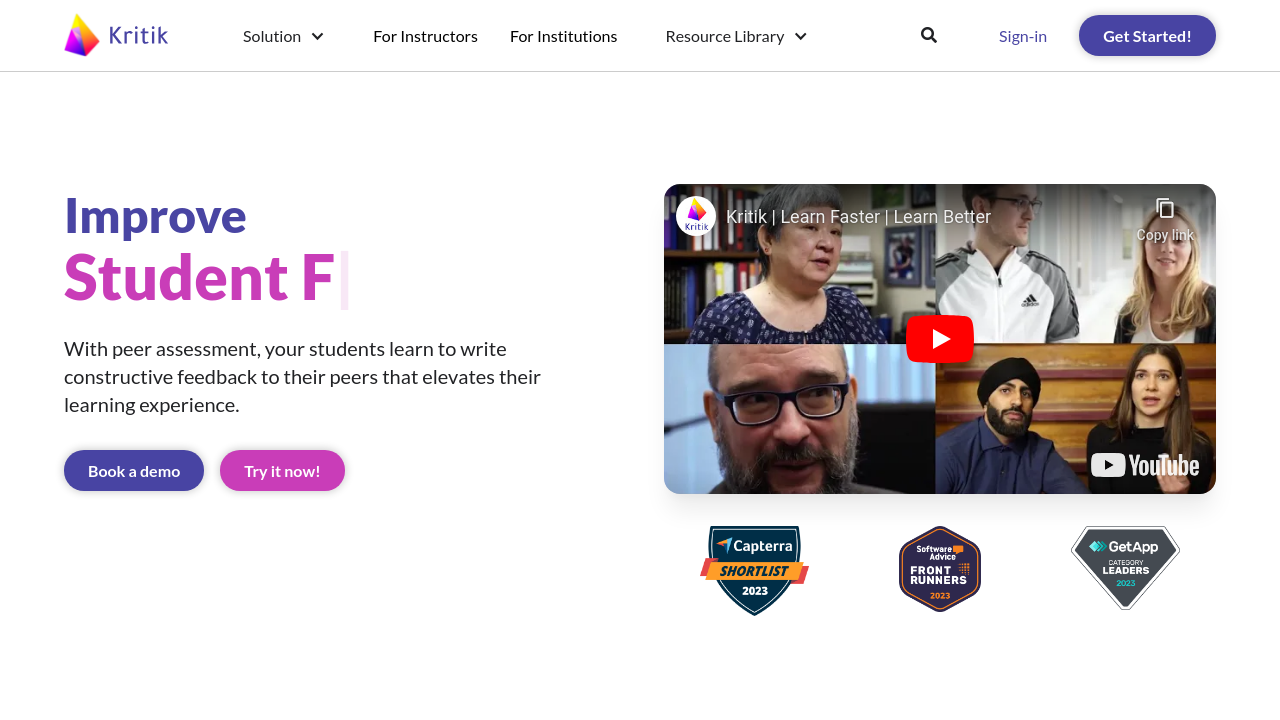This screenshot has height=720, width=1280.
Task: Expand the Solution dropdown menu
Action: tap(272, 36)
